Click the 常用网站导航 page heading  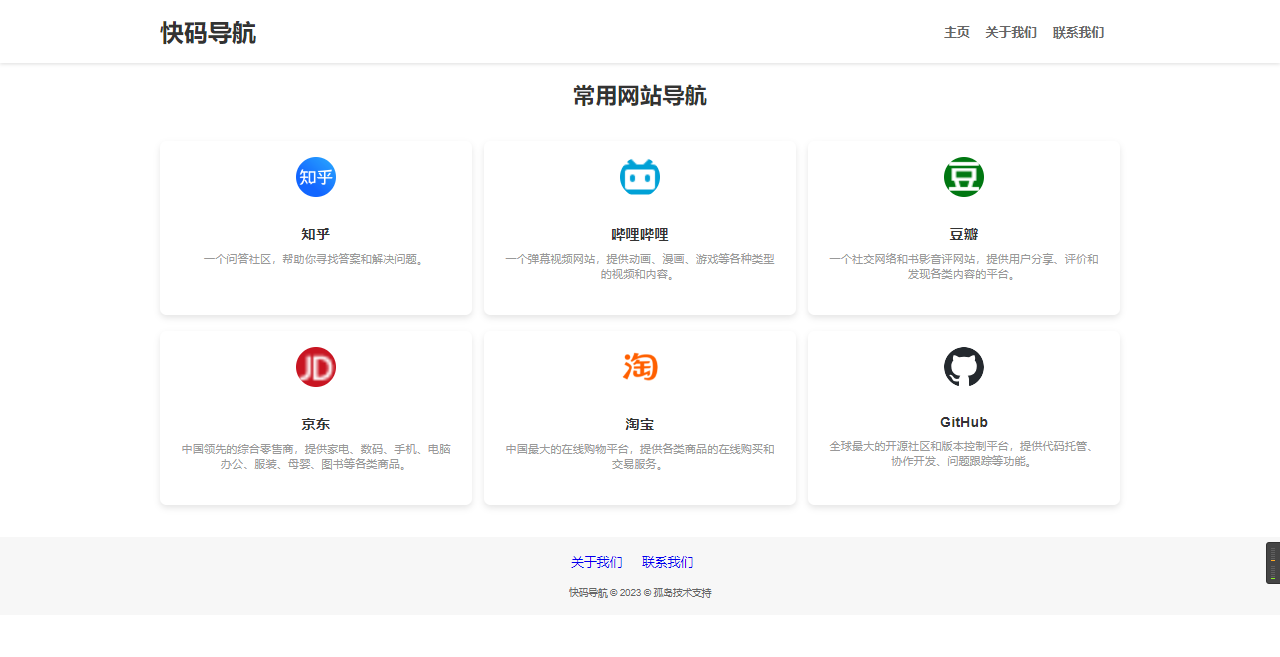[640, 96]
